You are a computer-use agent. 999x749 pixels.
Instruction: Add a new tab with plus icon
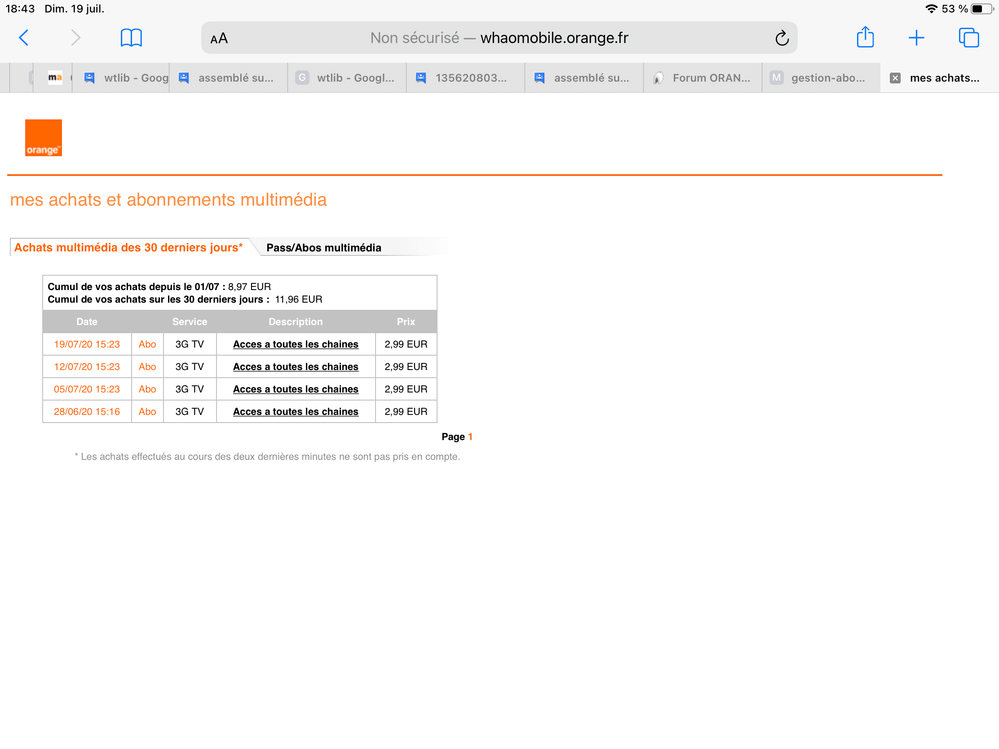pyautogui.click(x=916, y=38)
